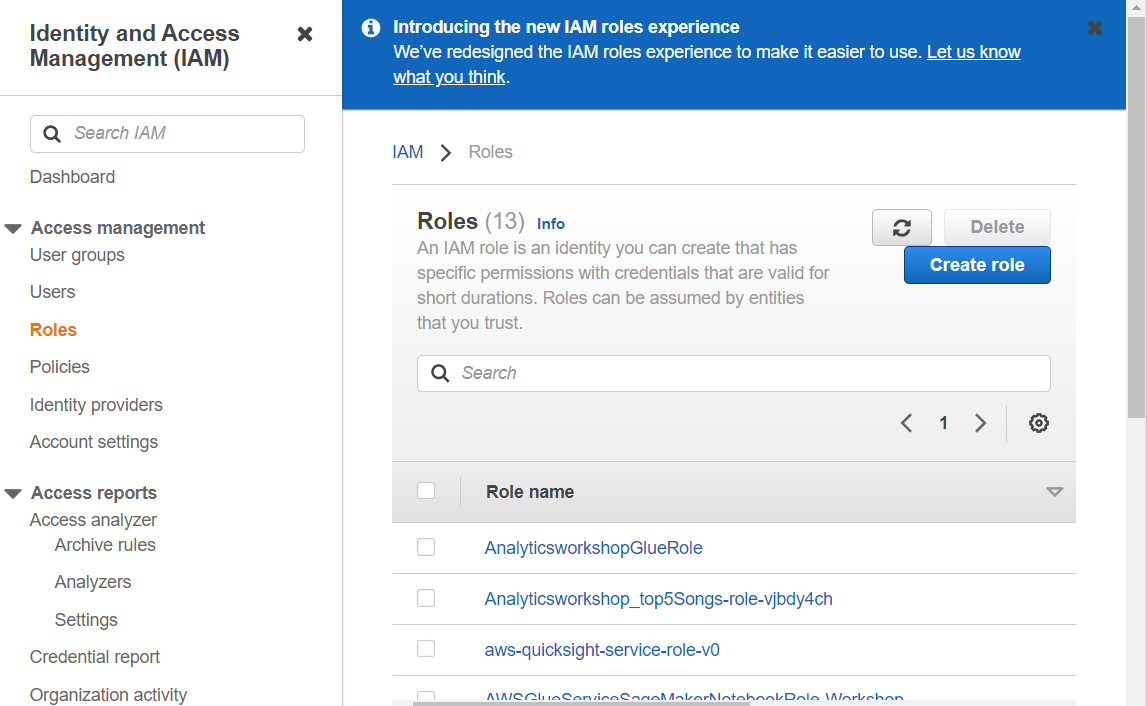Open Credential report
The height and width of the screenshot is (706, 1147).
(94, 657)
